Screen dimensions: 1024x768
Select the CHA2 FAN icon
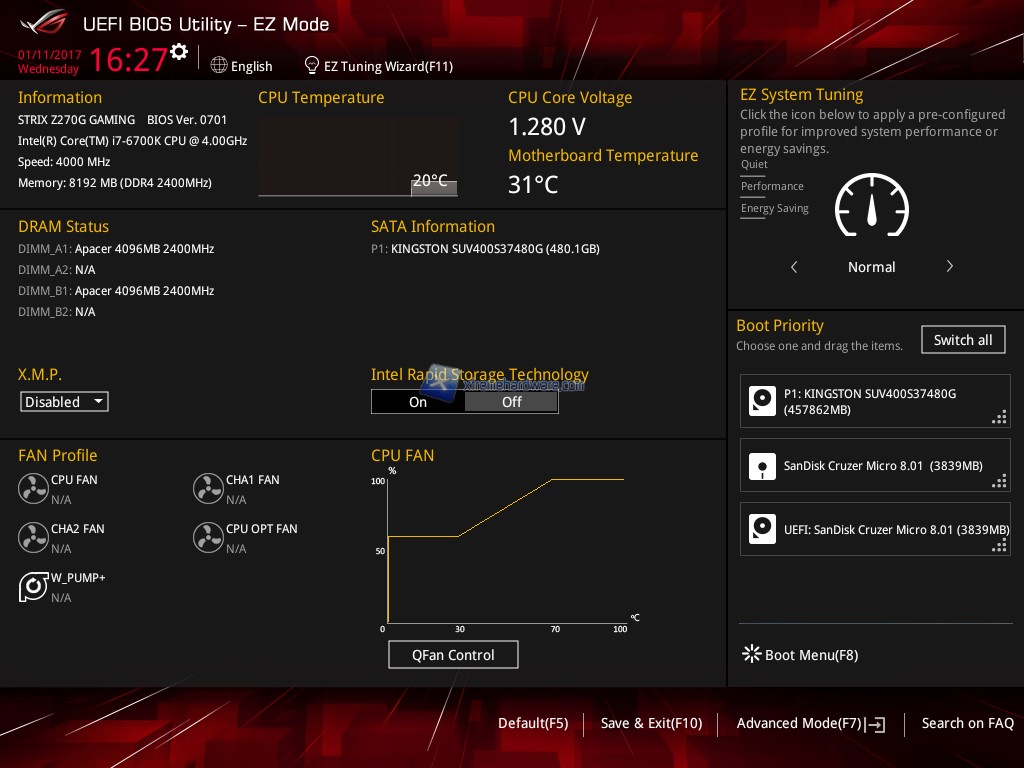pyautogui.click(x=33, y=537)
